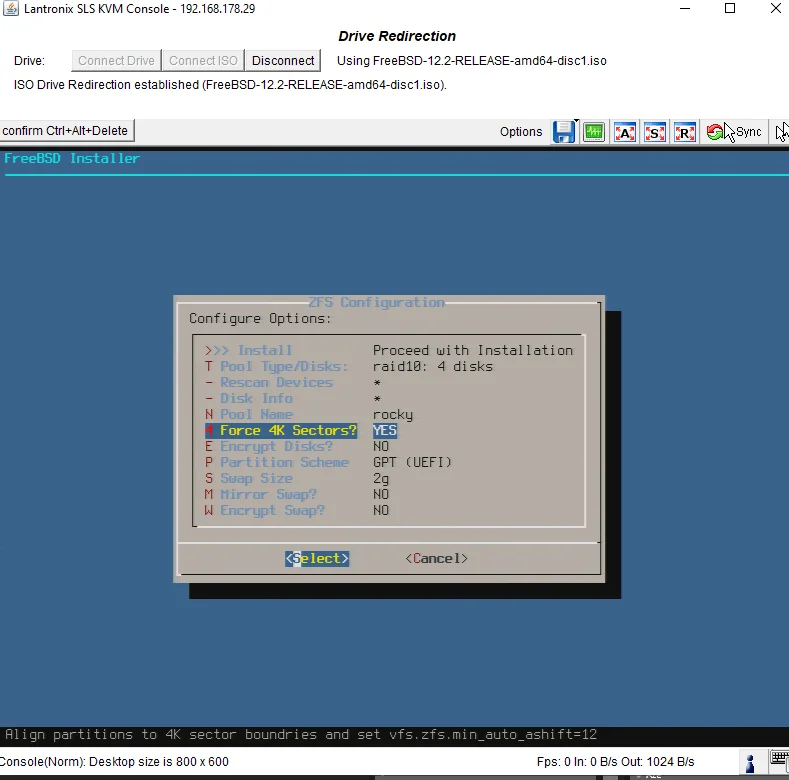Click the 'A' scaling toolbar icon
Screen dimensions: 789x780
625,132
